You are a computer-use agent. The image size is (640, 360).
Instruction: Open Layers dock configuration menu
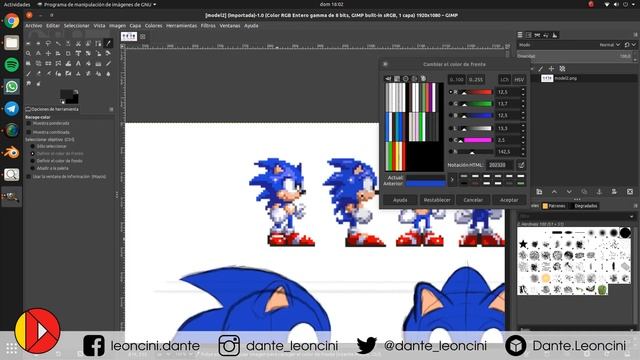[635, 35]
